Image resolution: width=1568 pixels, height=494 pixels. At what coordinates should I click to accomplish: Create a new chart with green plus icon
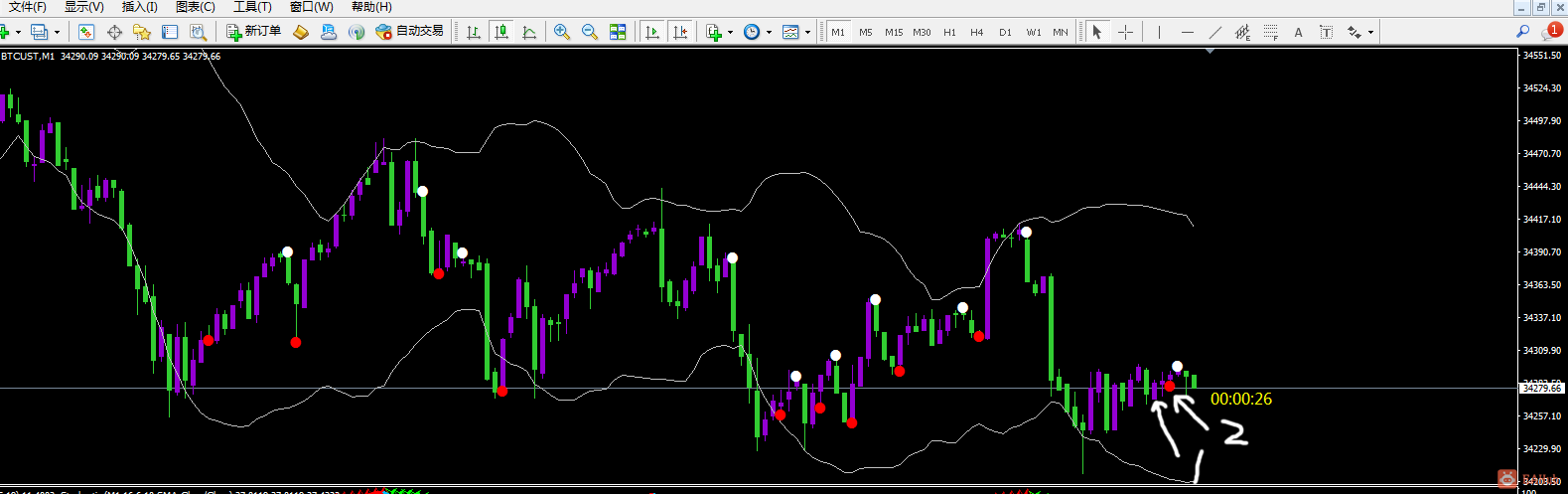5,32
